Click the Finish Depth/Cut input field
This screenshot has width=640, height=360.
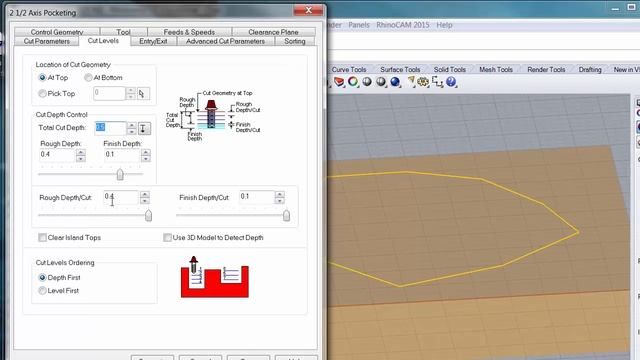tap(257, 198)
